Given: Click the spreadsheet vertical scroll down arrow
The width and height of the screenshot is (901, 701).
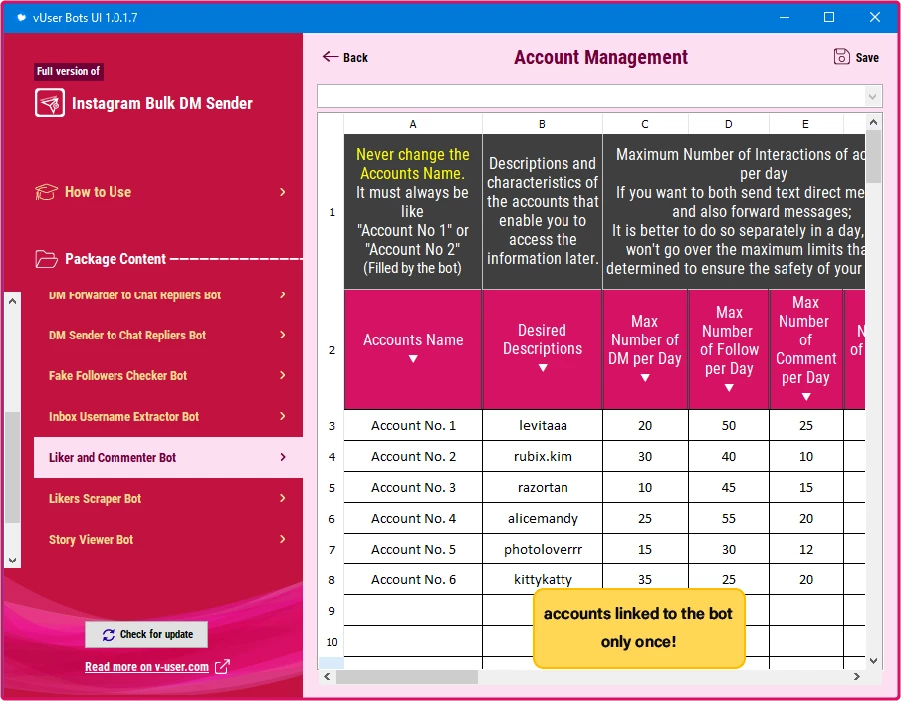Looking at the screenshot, I should tap(873, 661).
